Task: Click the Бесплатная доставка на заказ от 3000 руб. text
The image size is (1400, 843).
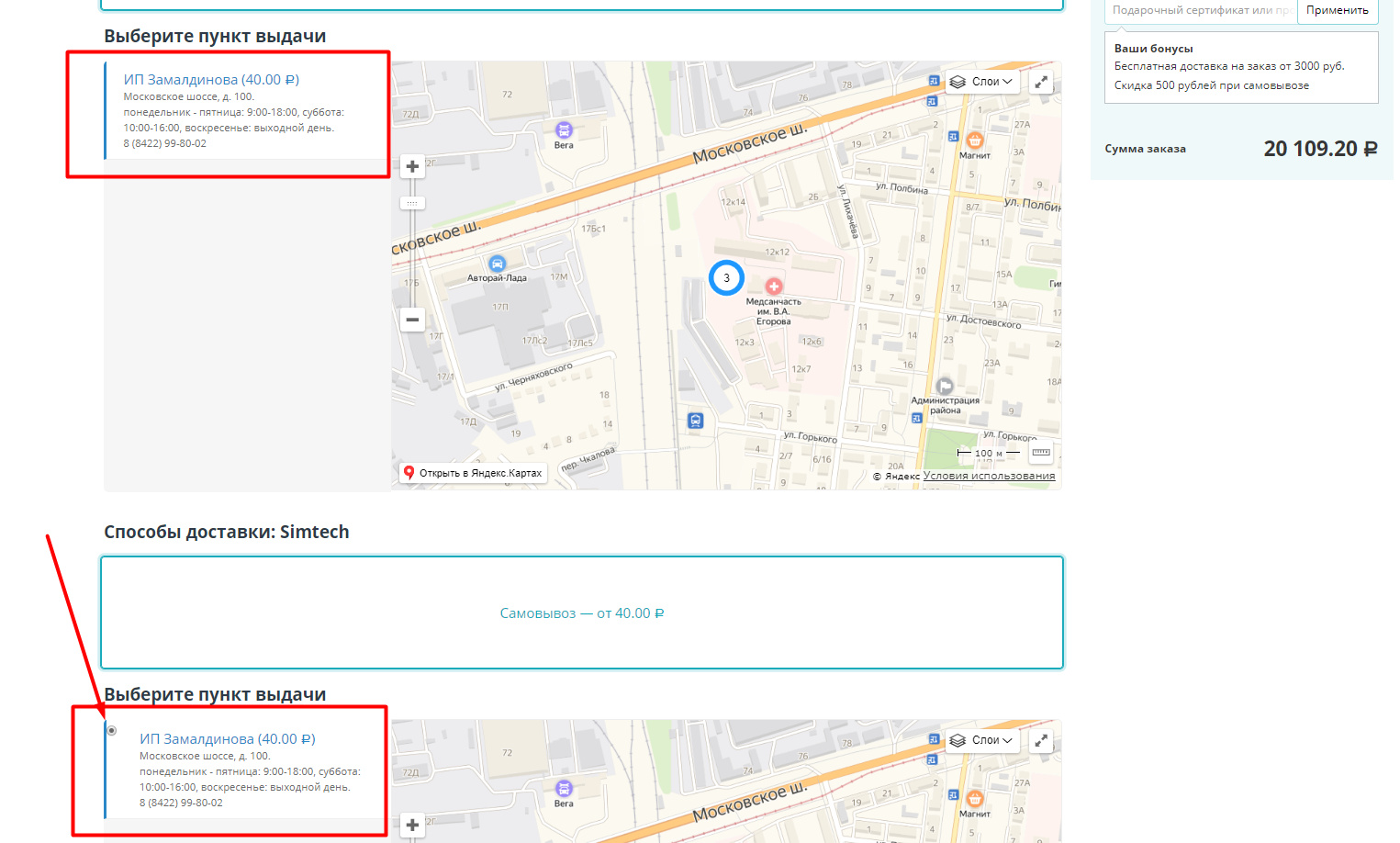Action: (1229, 66)
